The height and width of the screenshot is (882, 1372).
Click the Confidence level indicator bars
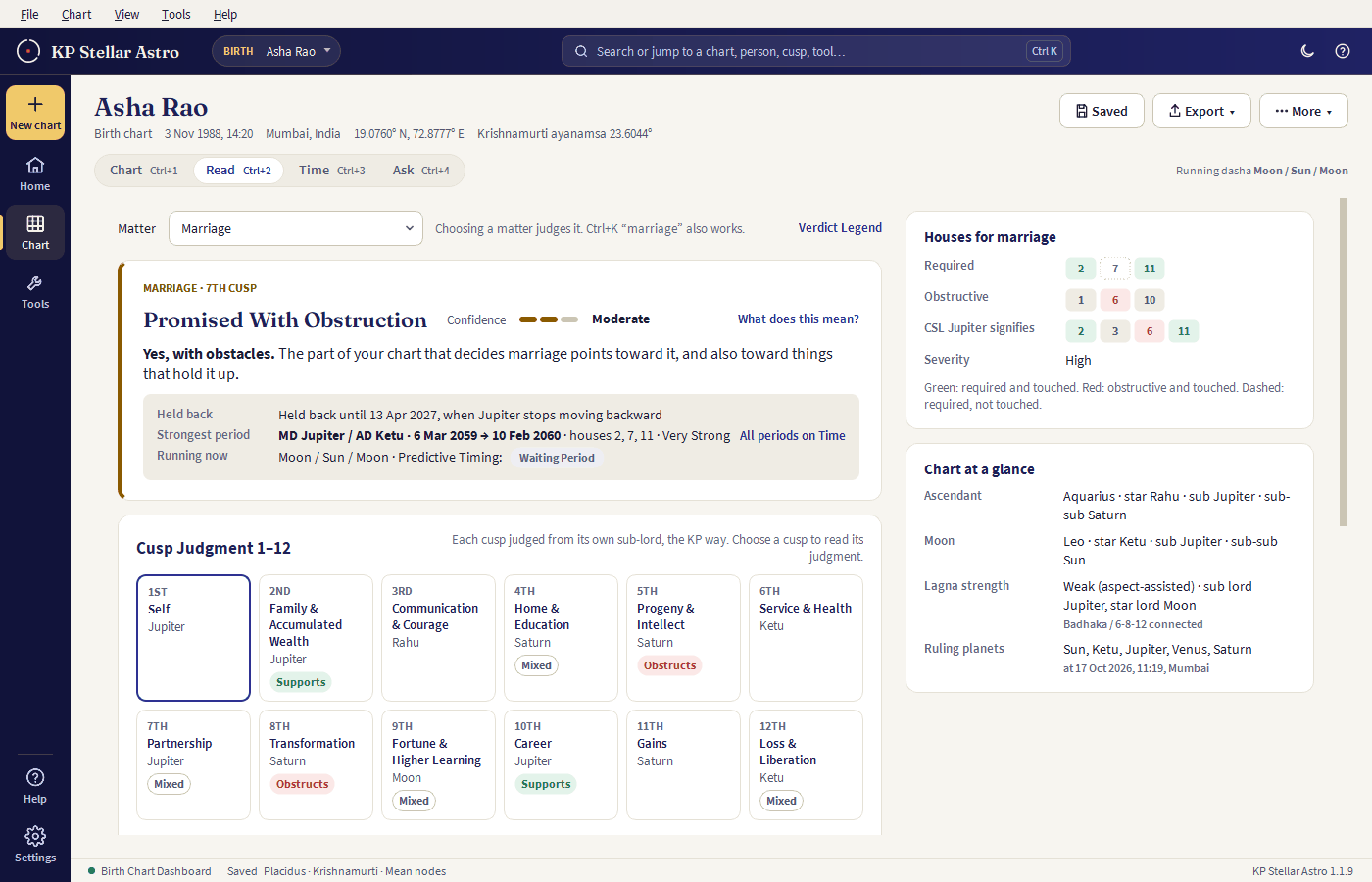pyautogui.click(x=549, y=319)
